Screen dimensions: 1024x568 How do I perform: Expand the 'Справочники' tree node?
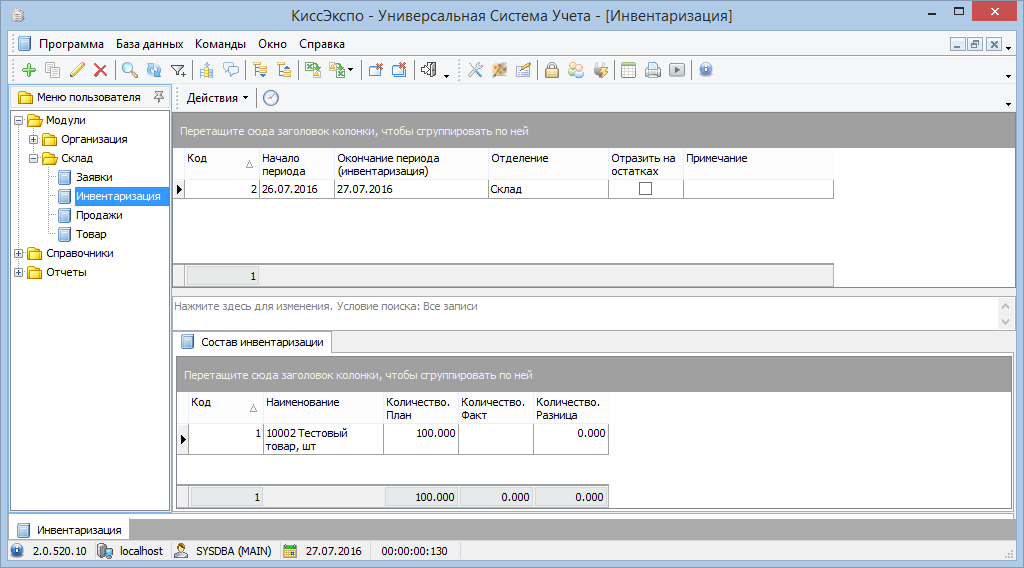18,254
